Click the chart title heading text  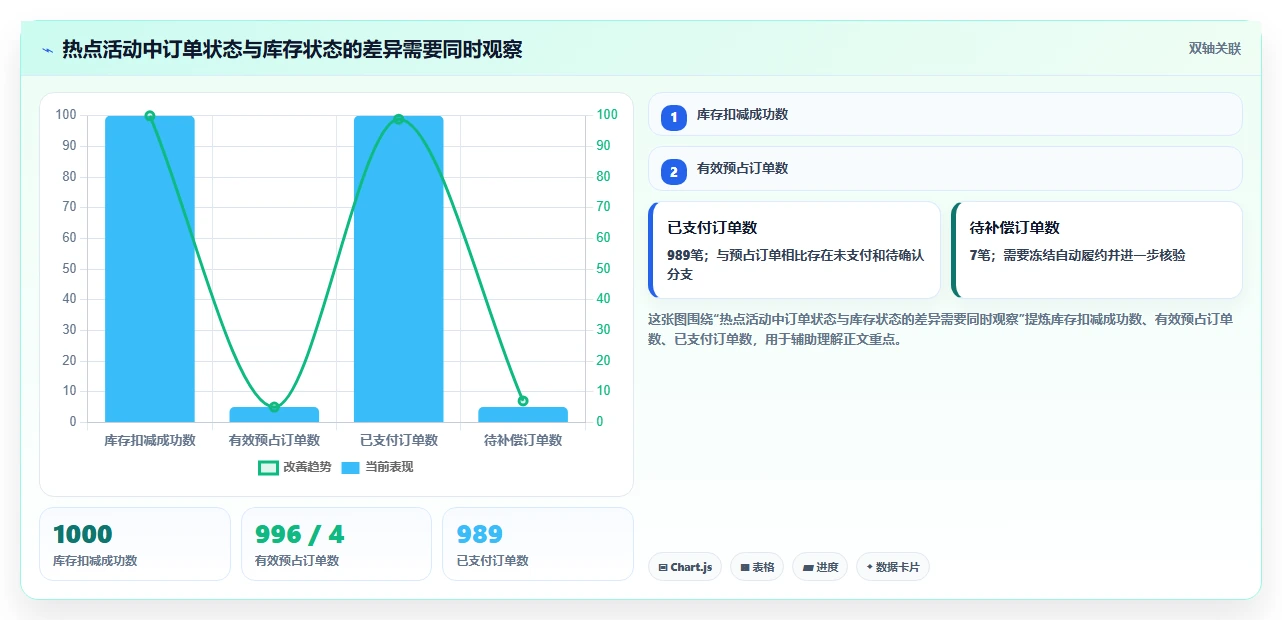(292, 49)
